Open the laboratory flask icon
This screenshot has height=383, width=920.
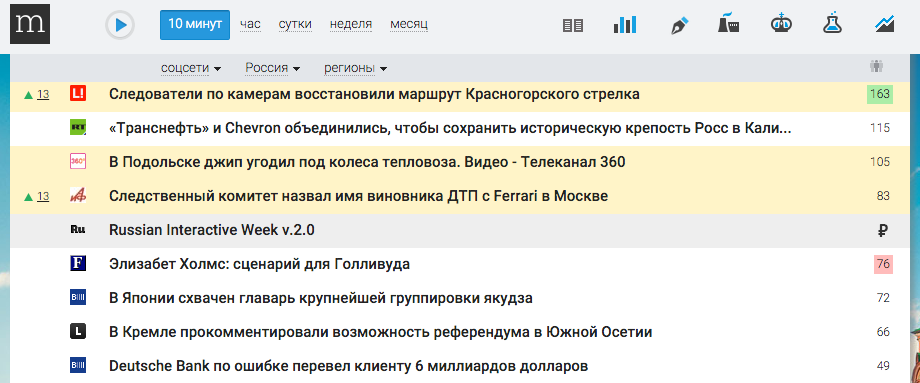pos(832,24)
